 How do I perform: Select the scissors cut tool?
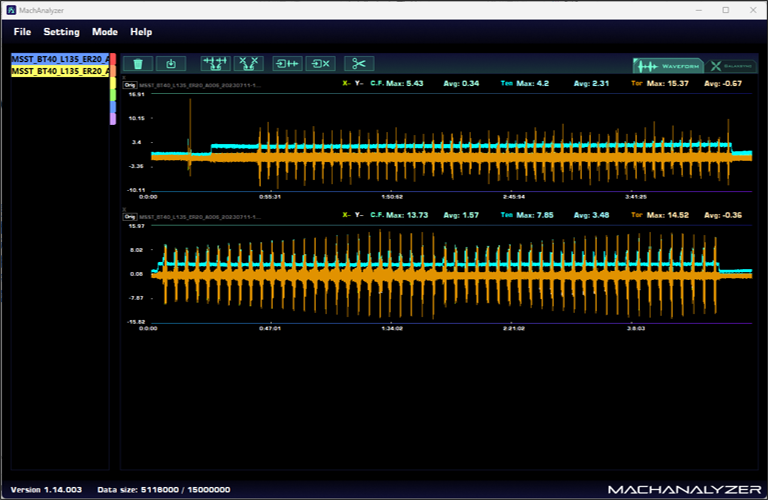click(359, 64)
